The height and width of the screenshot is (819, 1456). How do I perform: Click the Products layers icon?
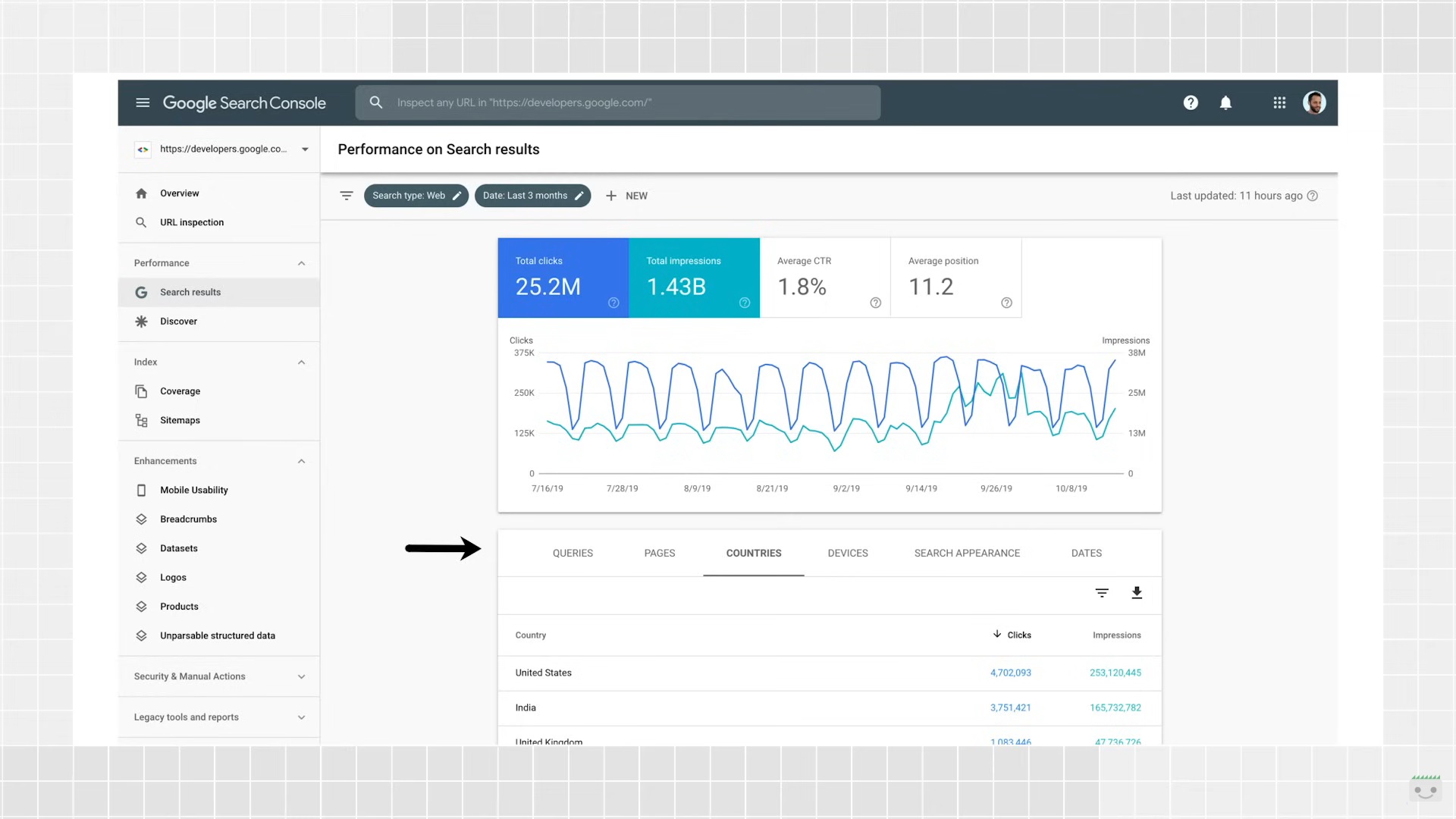point(141,607)
